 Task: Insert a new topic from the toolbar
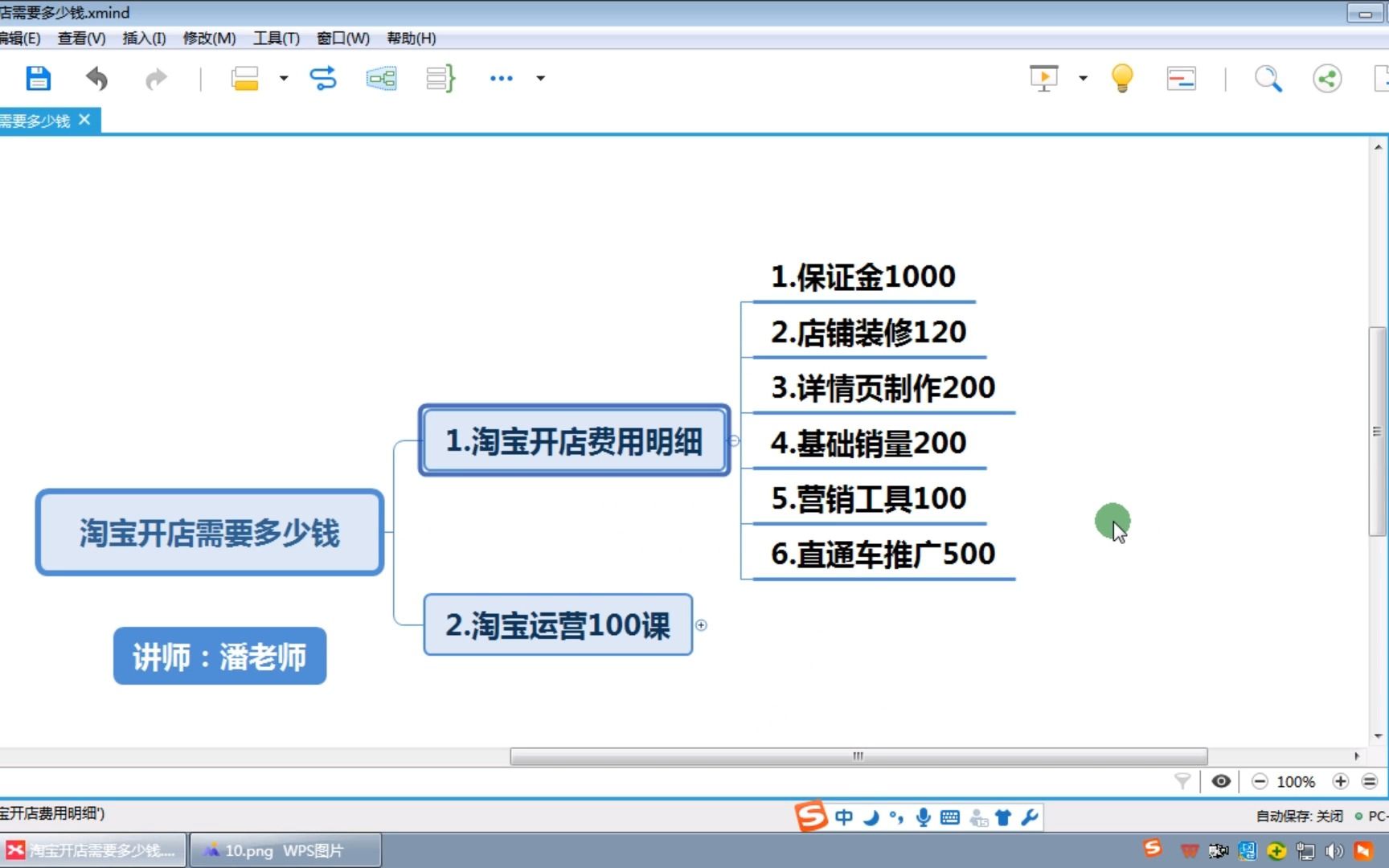pos(244,78)
